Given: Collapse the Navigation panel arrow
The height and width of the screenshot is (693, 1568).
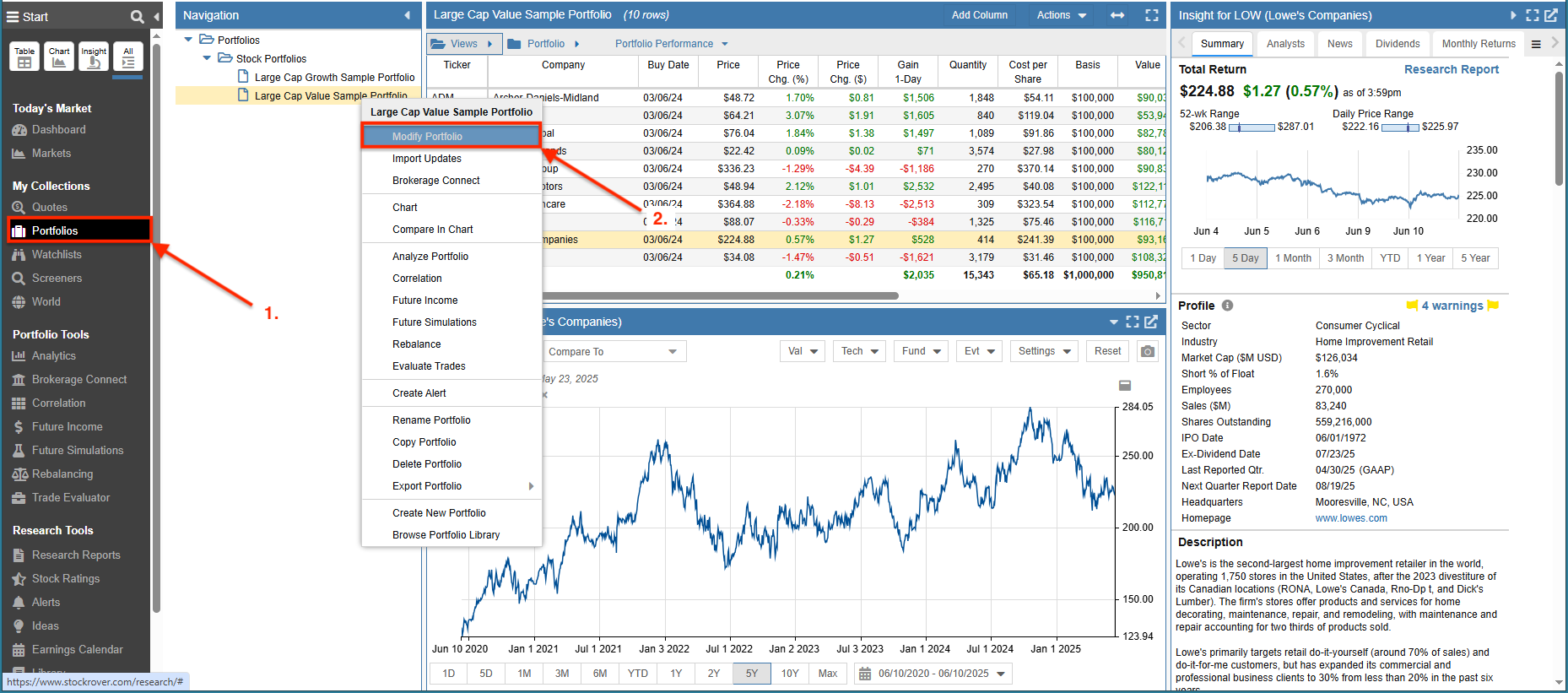Looking at the screenshot, I should (x=407, y=15).
